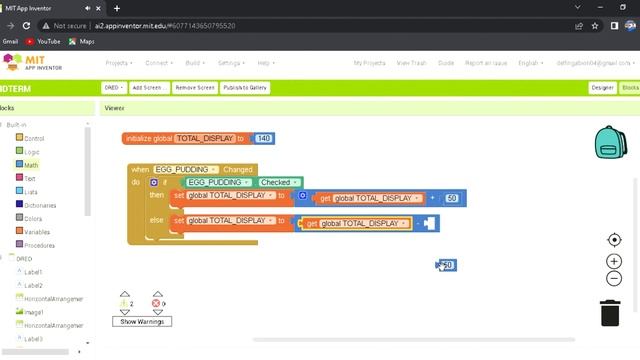Go to previous warning with up arrow
The image size is (640, 360).
pos(125,294)
